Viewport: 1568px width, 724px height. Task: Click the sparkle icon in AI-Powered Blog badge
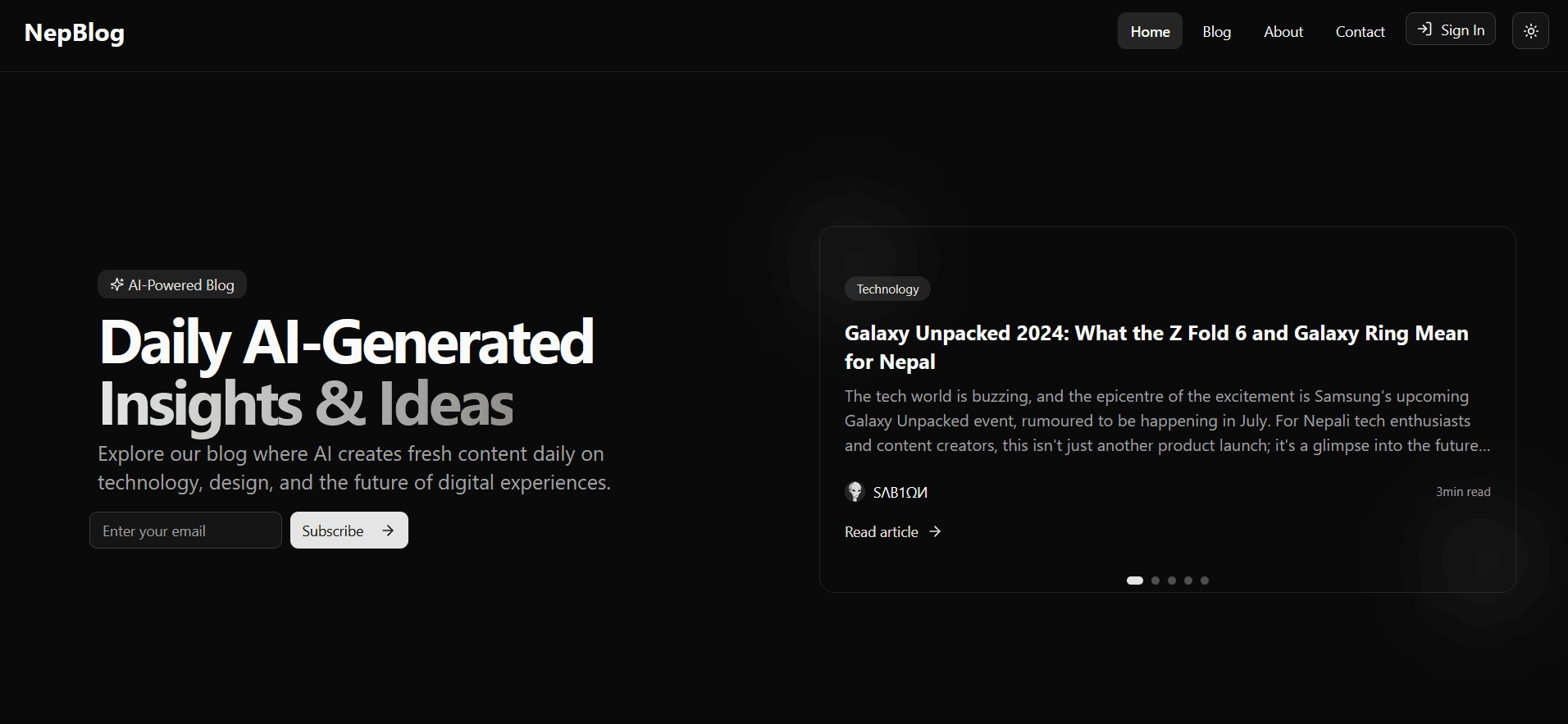click(117, 285)
